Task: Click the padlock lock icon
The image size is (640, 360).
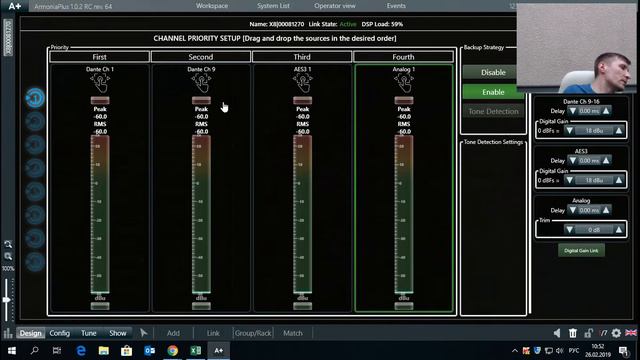Action: coord(588,333)
